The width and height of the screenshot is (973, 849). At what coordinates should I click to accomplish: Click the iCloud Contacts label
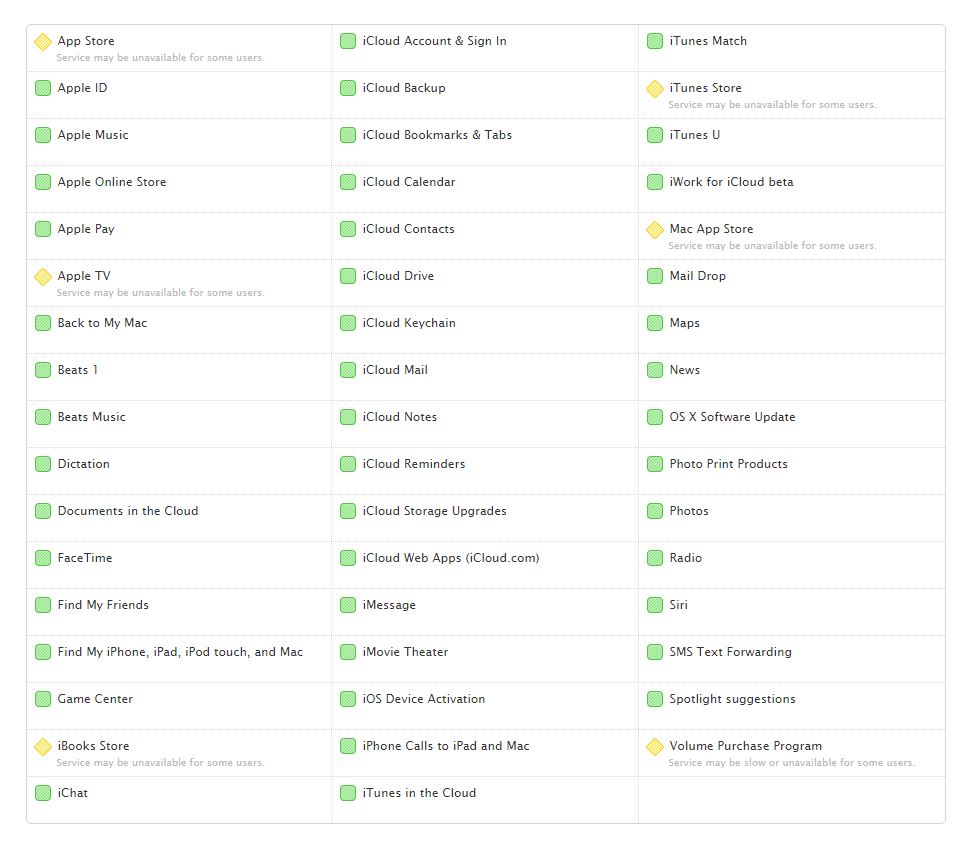pos(408,229)
